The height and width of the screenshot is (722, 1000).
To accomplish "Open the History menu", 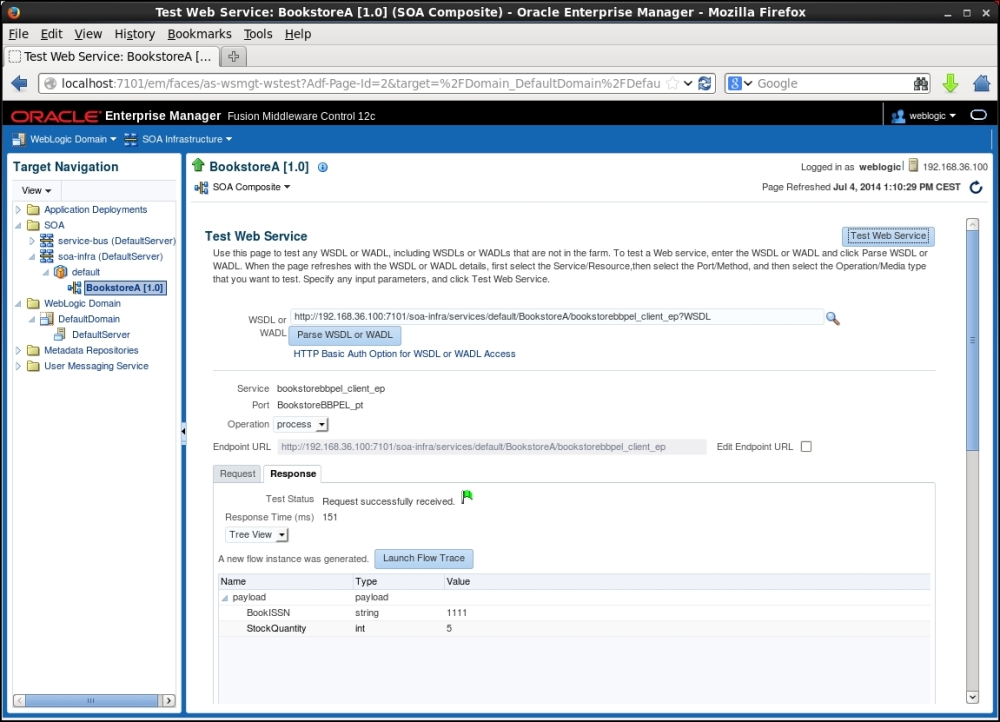I will 135,34.
